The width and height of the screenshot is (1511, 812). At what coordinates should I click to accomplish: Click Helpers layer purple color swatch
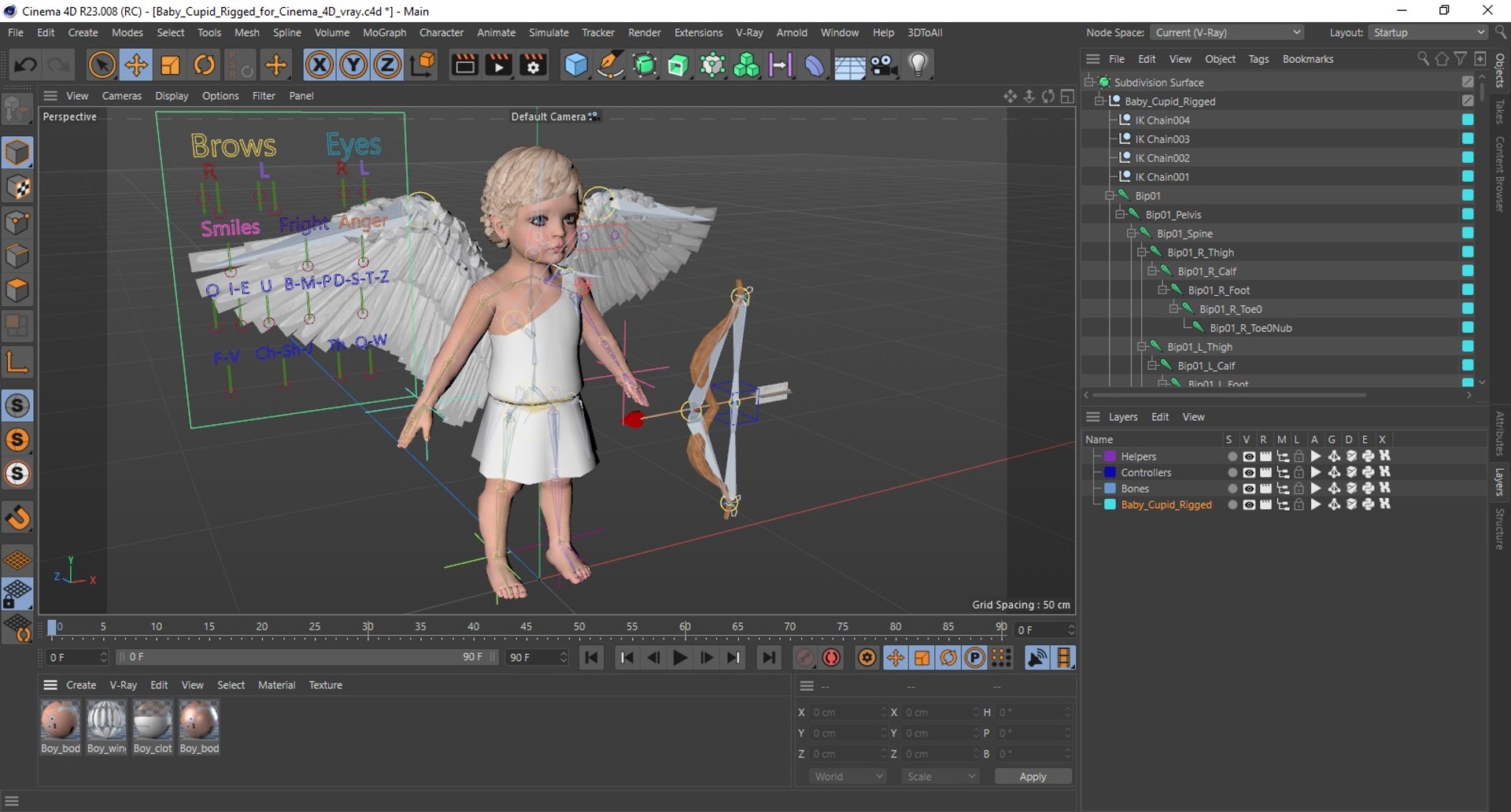pyautogui.click(x=1110, y=456)
